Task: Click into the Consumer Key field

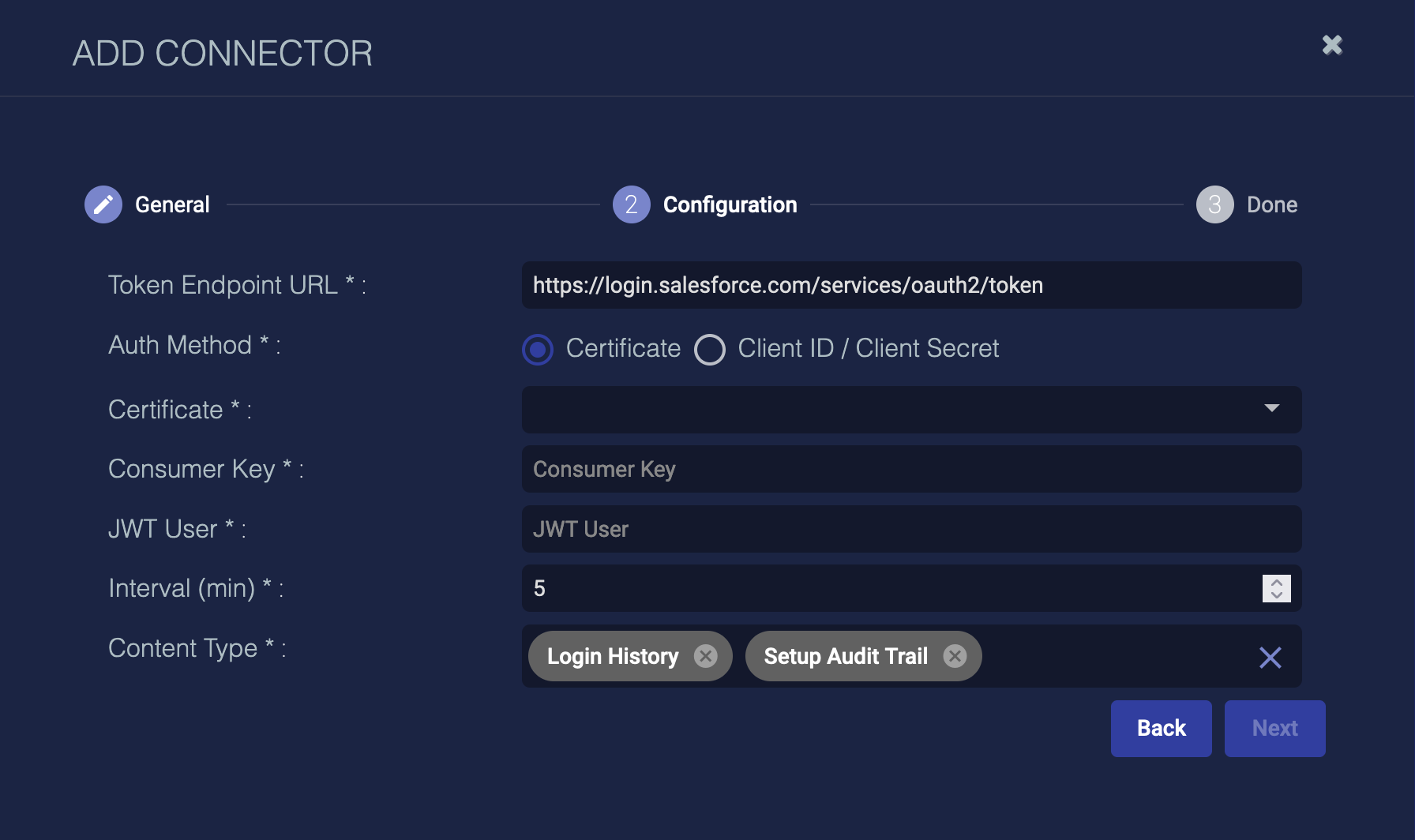Action: (x=911, y=469)
